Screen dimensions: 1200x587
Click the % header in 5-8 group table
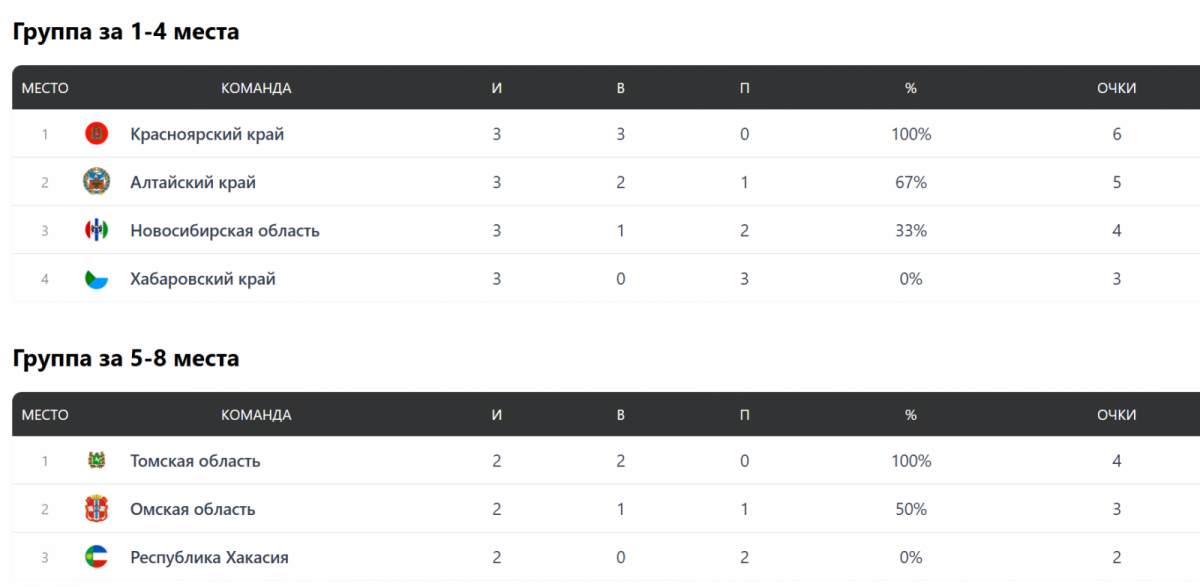click(910, 415)
